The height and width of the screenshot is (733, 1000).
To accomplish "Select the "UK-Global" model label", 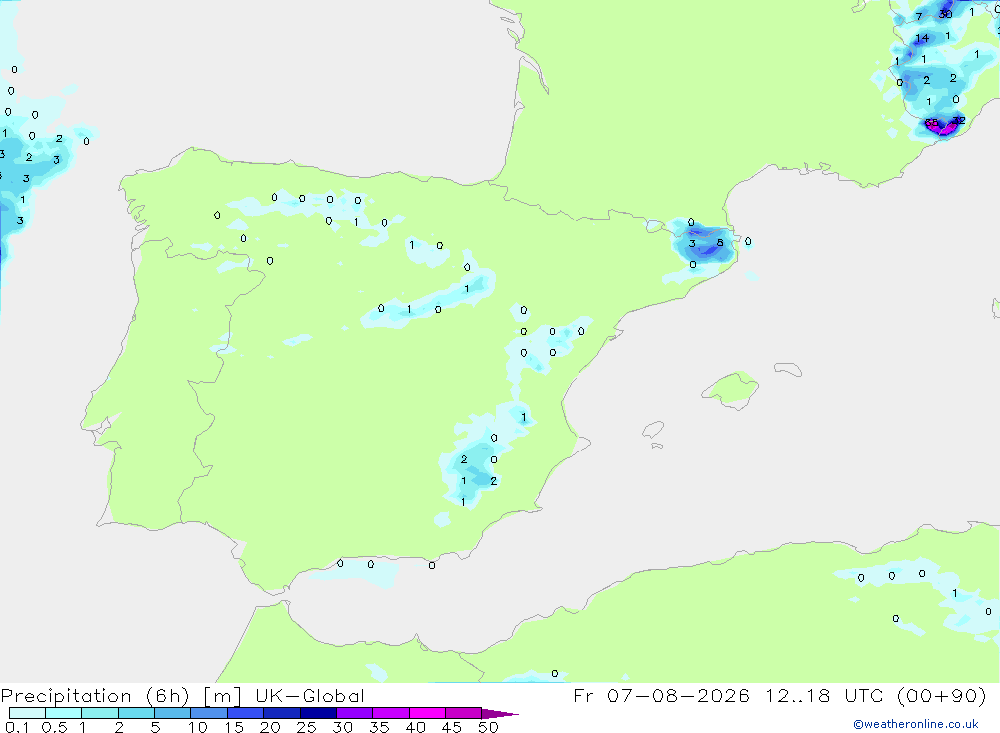I will point(310,696).
